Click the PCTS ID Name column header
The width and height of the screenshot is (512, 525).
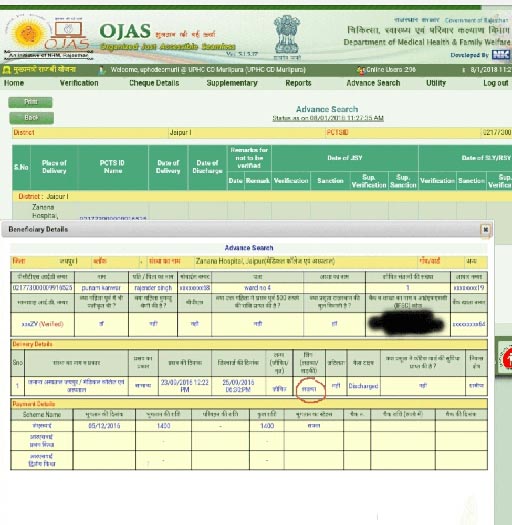coord(112,167)
